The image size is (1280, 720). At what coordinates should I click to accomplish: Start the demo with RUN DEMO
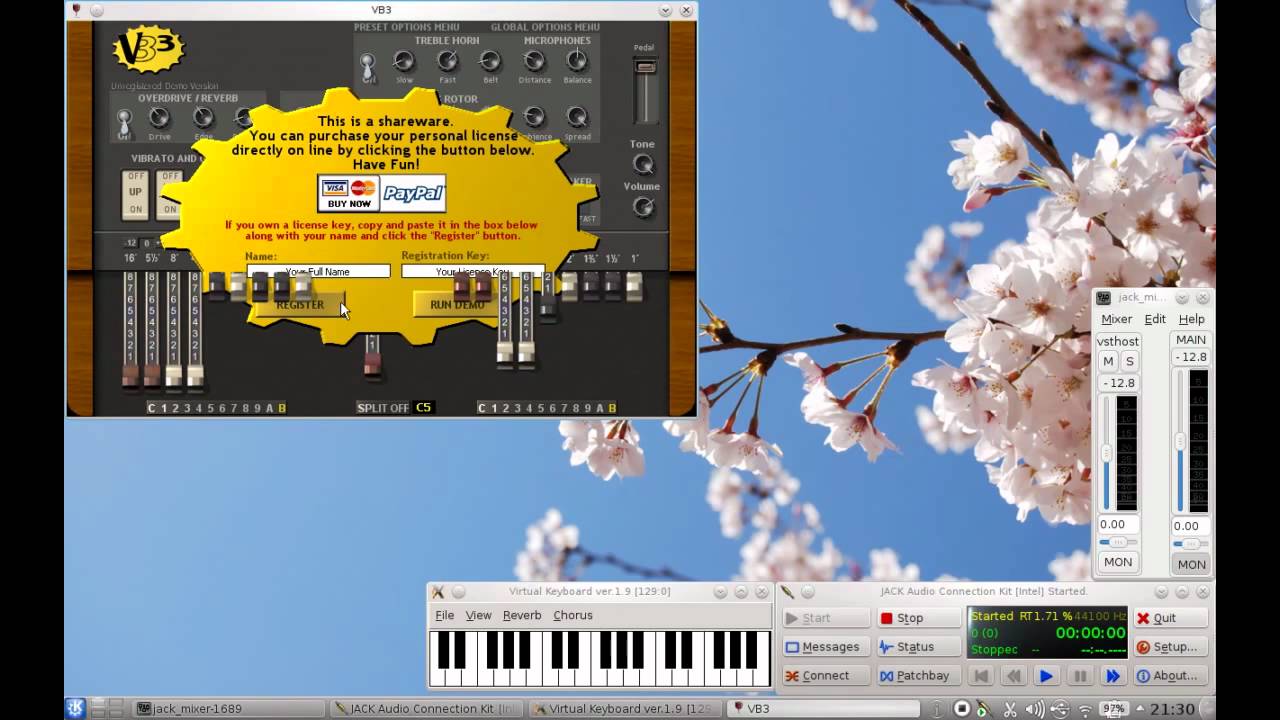pos(457,304)
